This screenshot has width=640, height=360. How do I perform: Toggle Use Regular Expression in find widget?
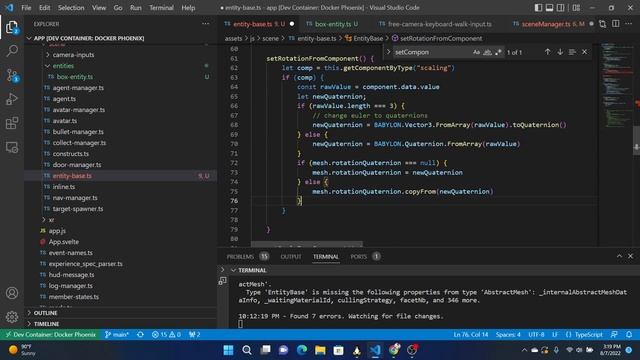(x=498, y=52)
